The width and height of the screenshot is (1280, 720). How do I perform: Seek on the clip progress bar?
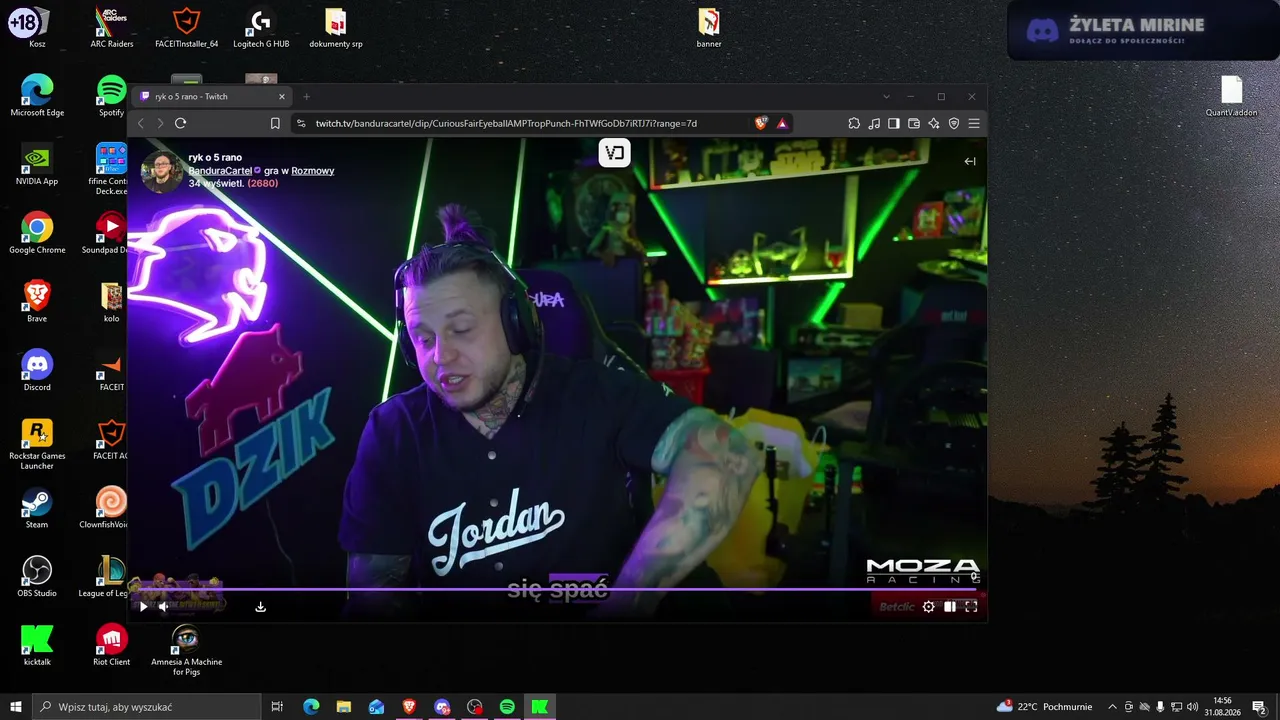556,589
